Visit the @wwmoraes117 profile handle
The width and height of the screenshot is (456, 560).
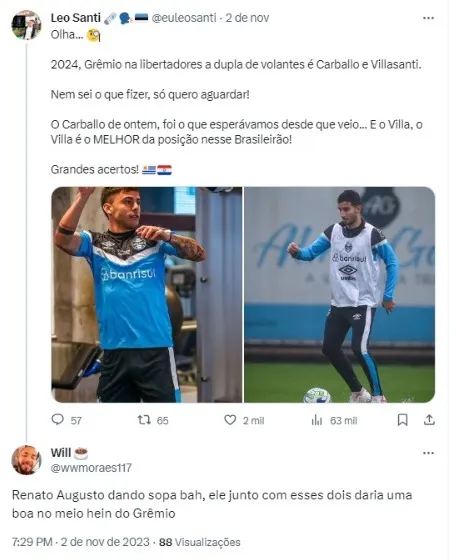point(91,468)
